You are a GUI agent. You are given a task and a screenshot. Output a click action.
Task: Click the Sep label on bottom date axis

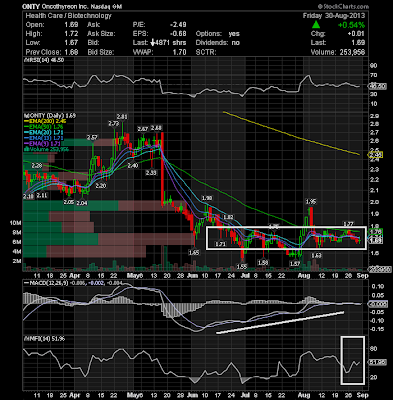(362, 395)
